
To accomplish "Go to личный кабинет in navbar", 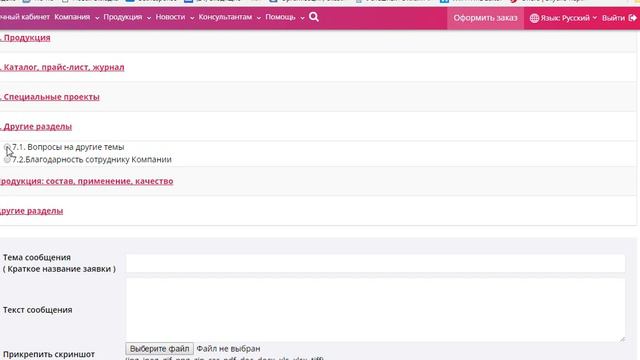I will point(24,17).
